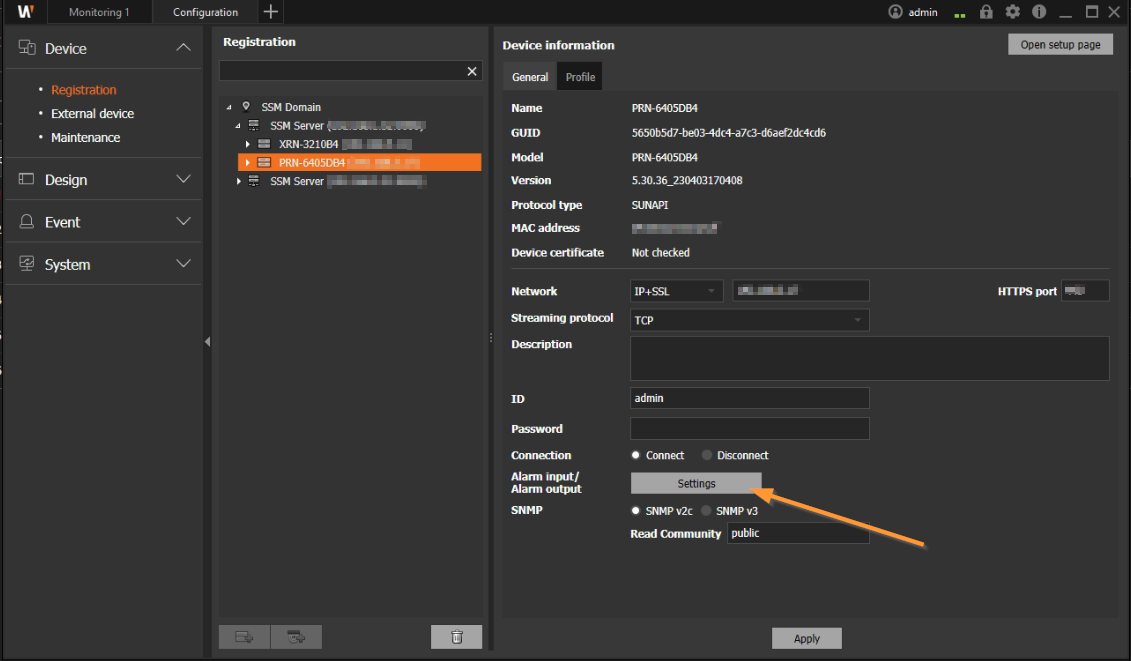Go to Registration menu item
Viewport: 1131px width, 661px height.
pyautogui.click(x=84, y=89)
